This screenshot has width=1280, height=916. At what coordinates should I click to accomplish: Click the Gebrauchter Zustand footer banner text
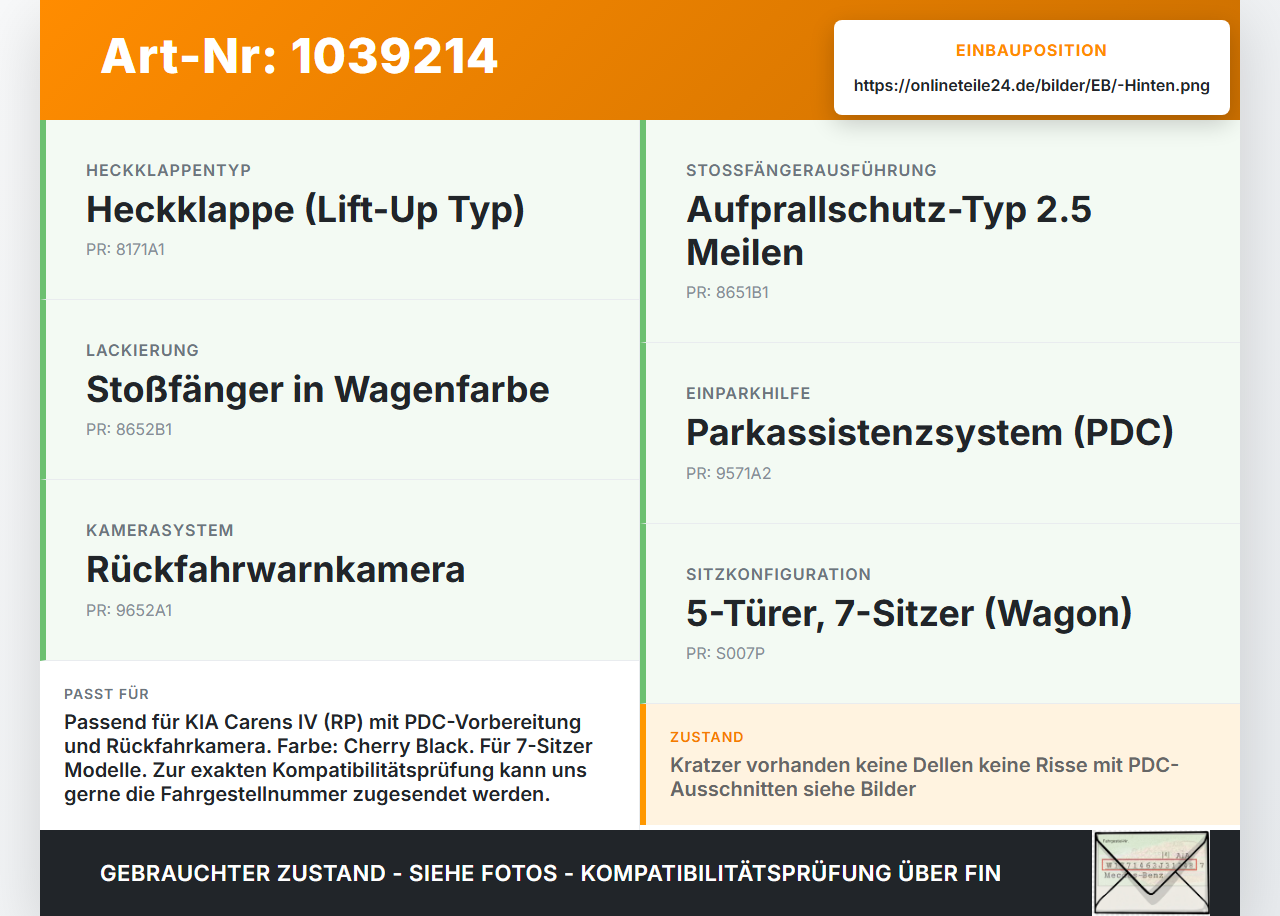(550, 873)
